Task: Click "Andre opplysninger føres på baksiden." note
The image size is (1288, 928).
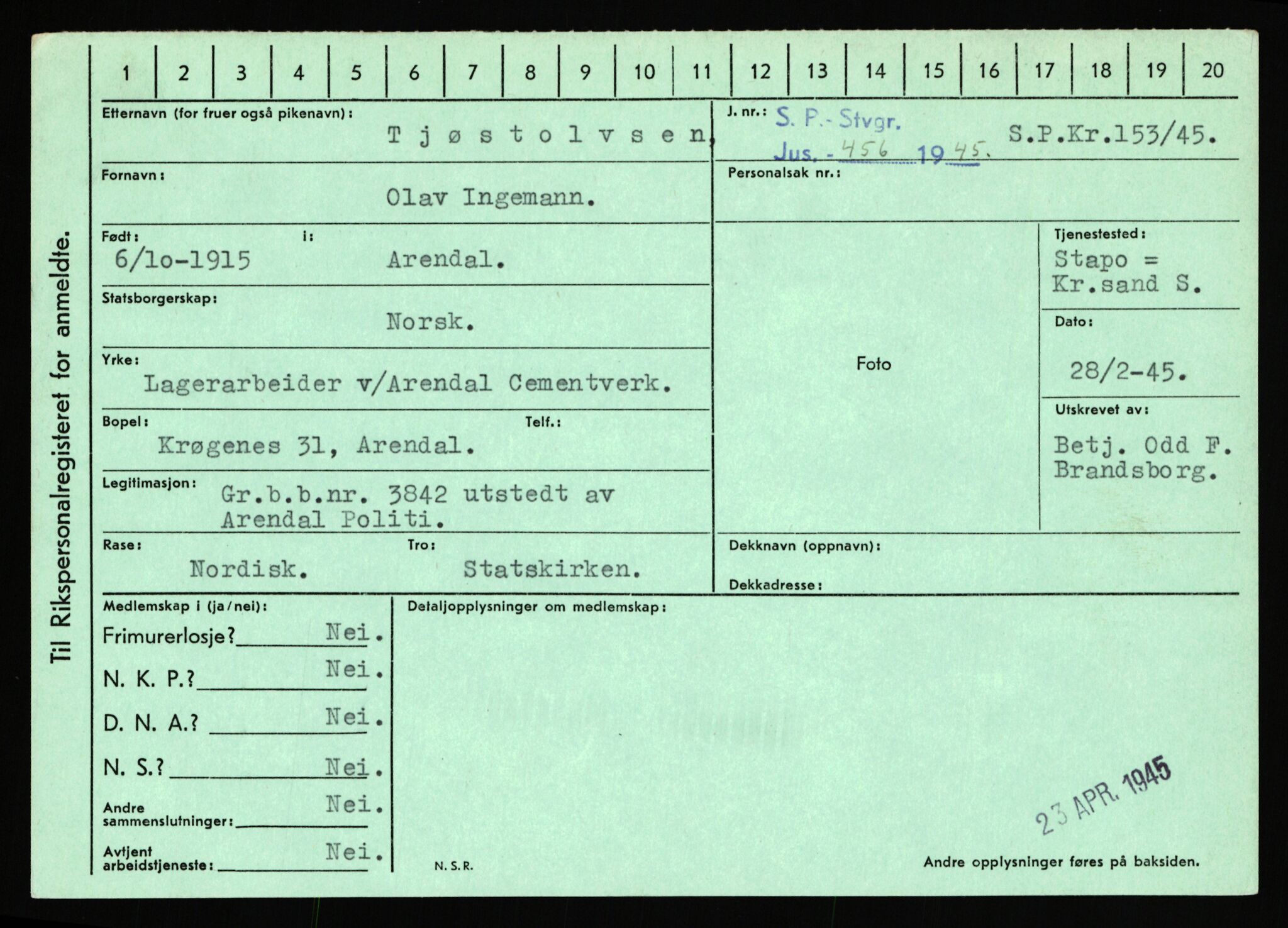Action: pyautogui.click(x=1061, y=862)
